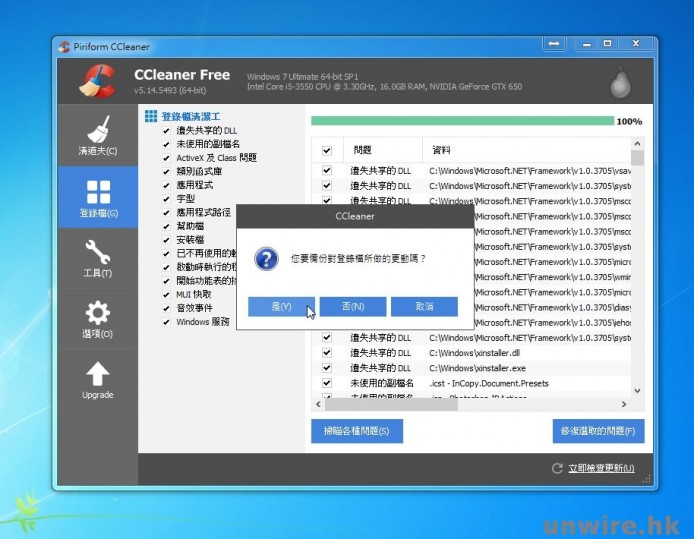Click the 修復選取的問題(F) fix button
Image resolution: width=694 pixels, height=539 pixels.
[x=598, y=431]
